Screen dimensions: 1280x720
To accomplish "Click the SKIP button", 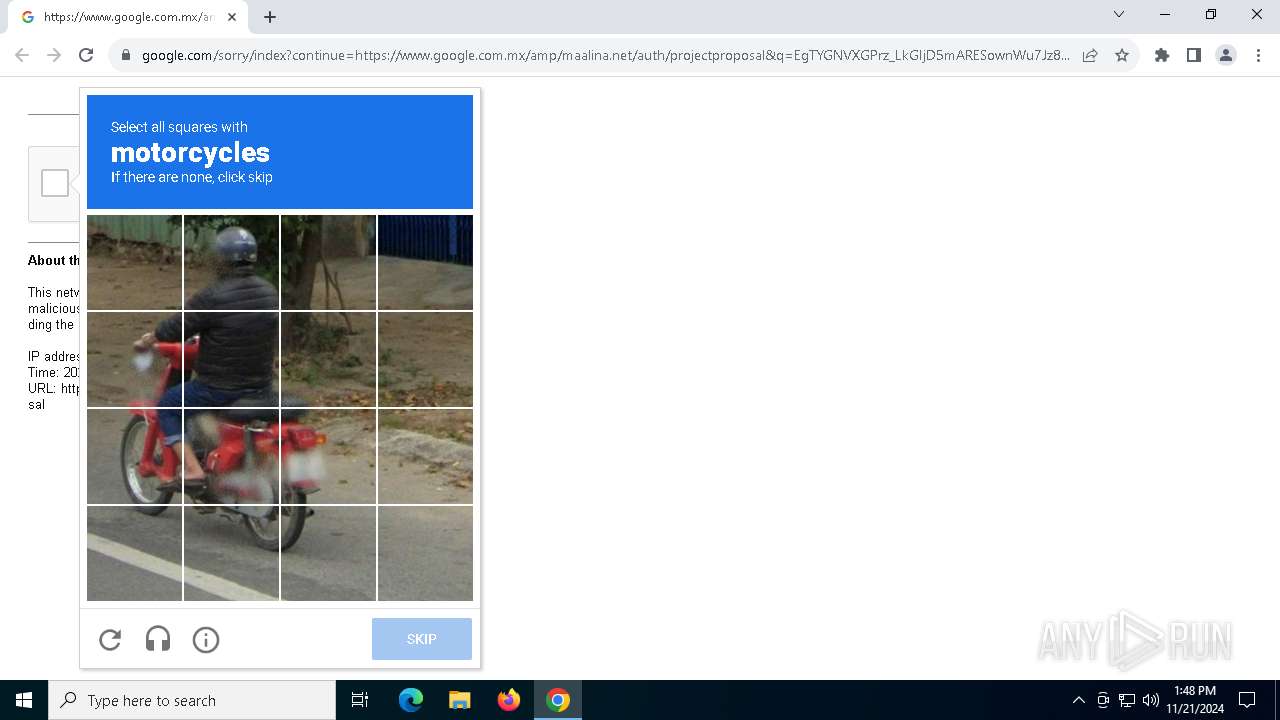I will (422, 639).
